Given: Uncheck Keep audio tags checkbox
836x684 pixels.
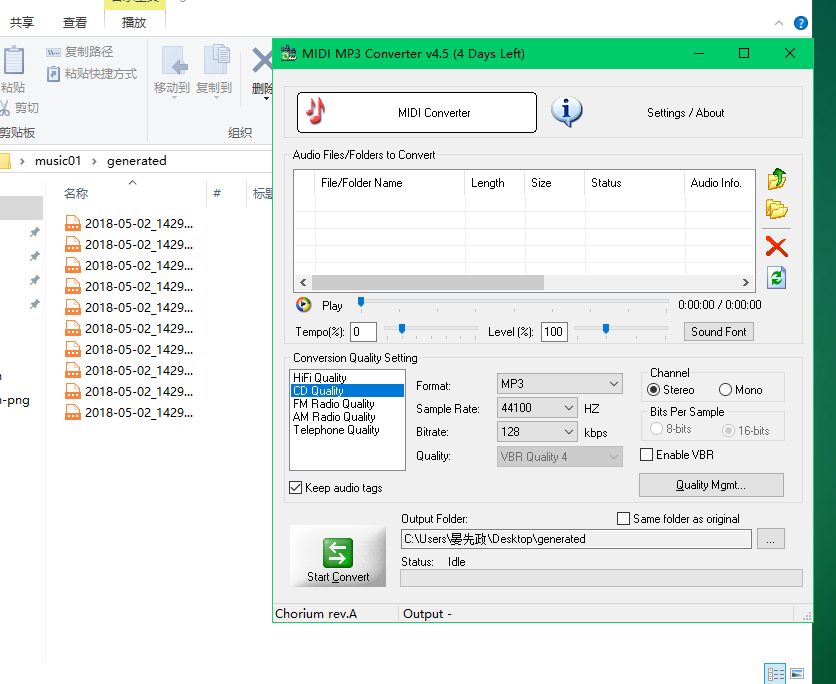Looking at the screenshot, I should tap(295, 487).
